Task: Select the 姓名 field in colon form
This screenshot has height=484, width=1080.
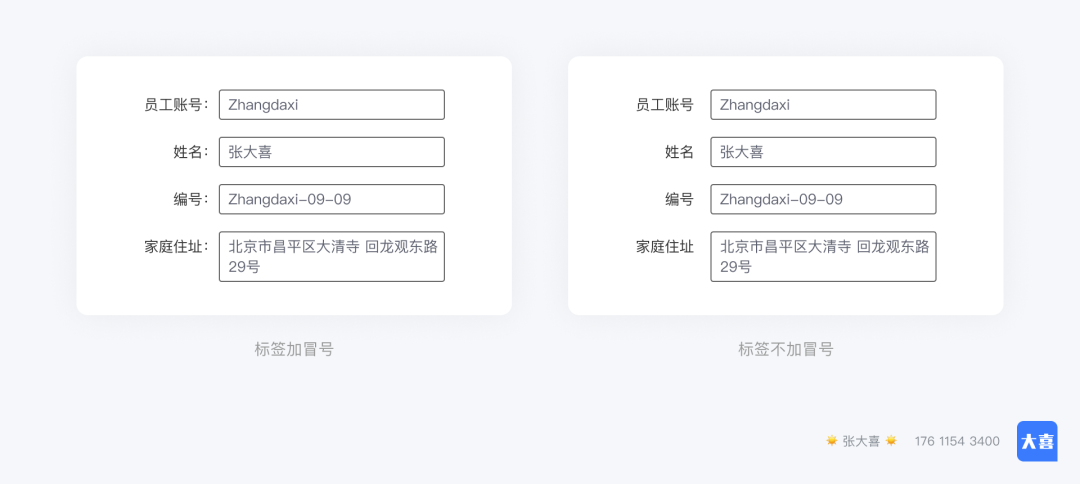Action: click(332, 152)
